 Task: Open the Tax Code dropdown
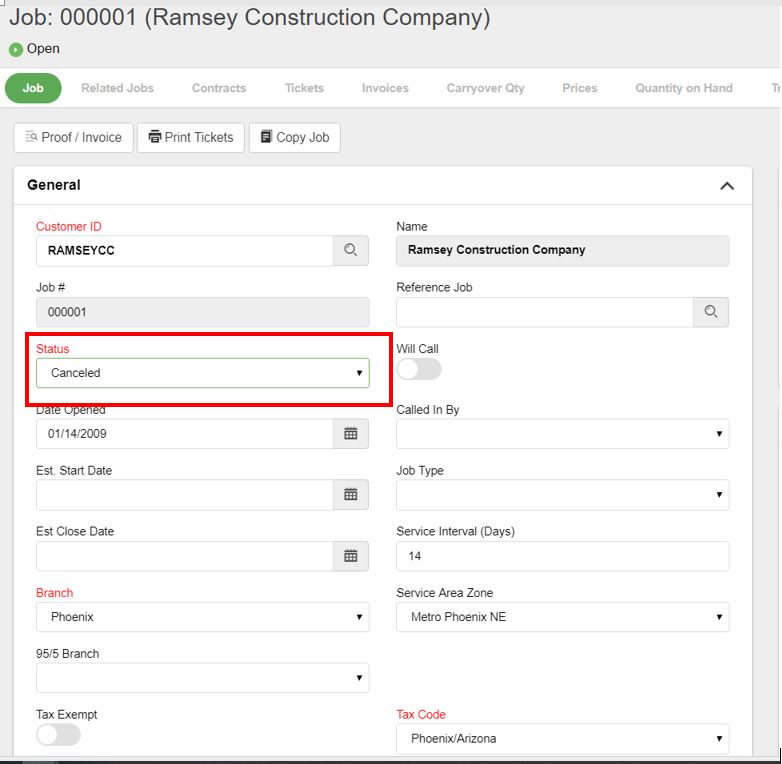[x=563, y=739]
